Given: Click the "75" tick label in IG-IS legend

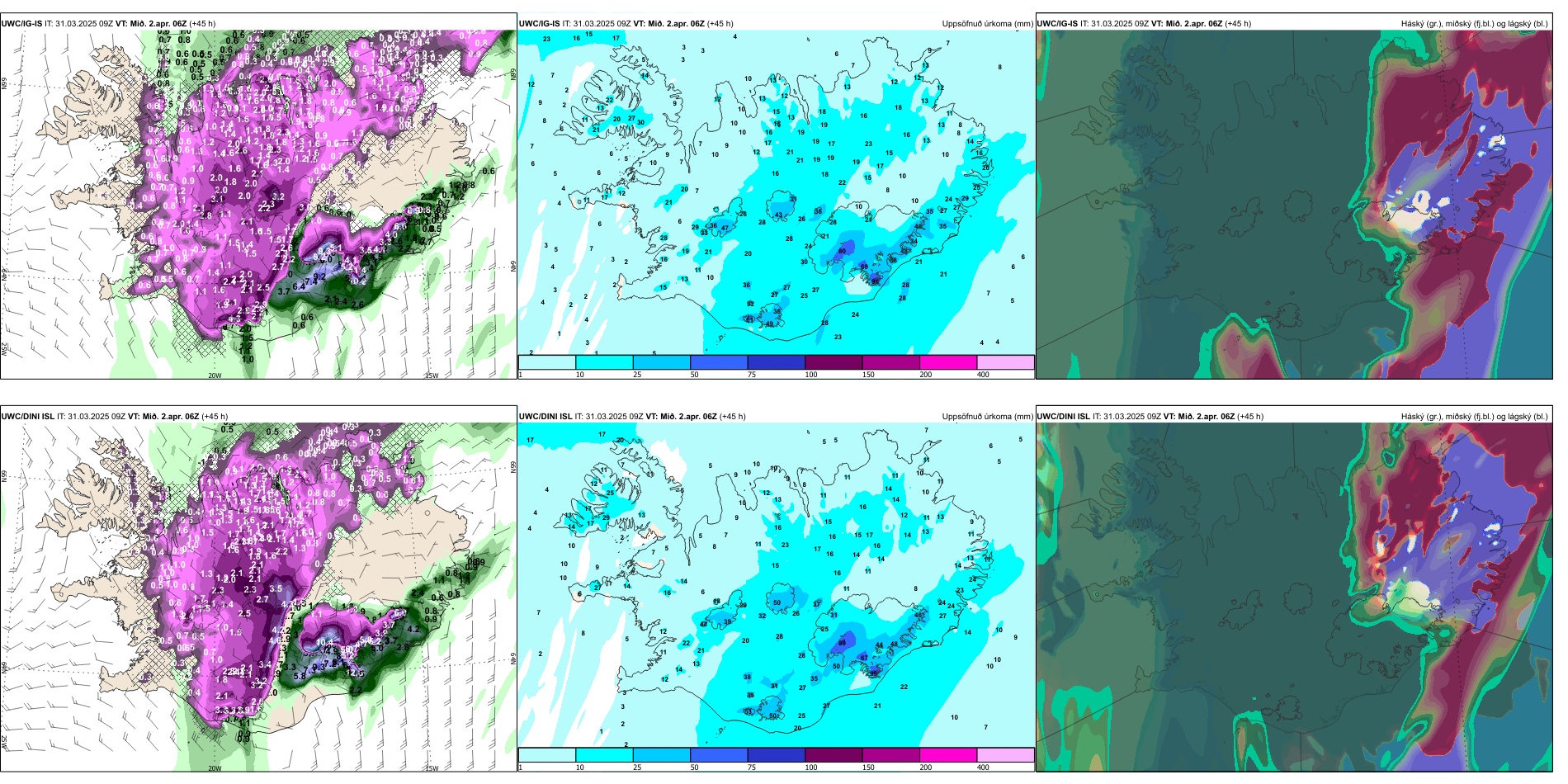Looking at the screenshot, I should pos(752,375).
